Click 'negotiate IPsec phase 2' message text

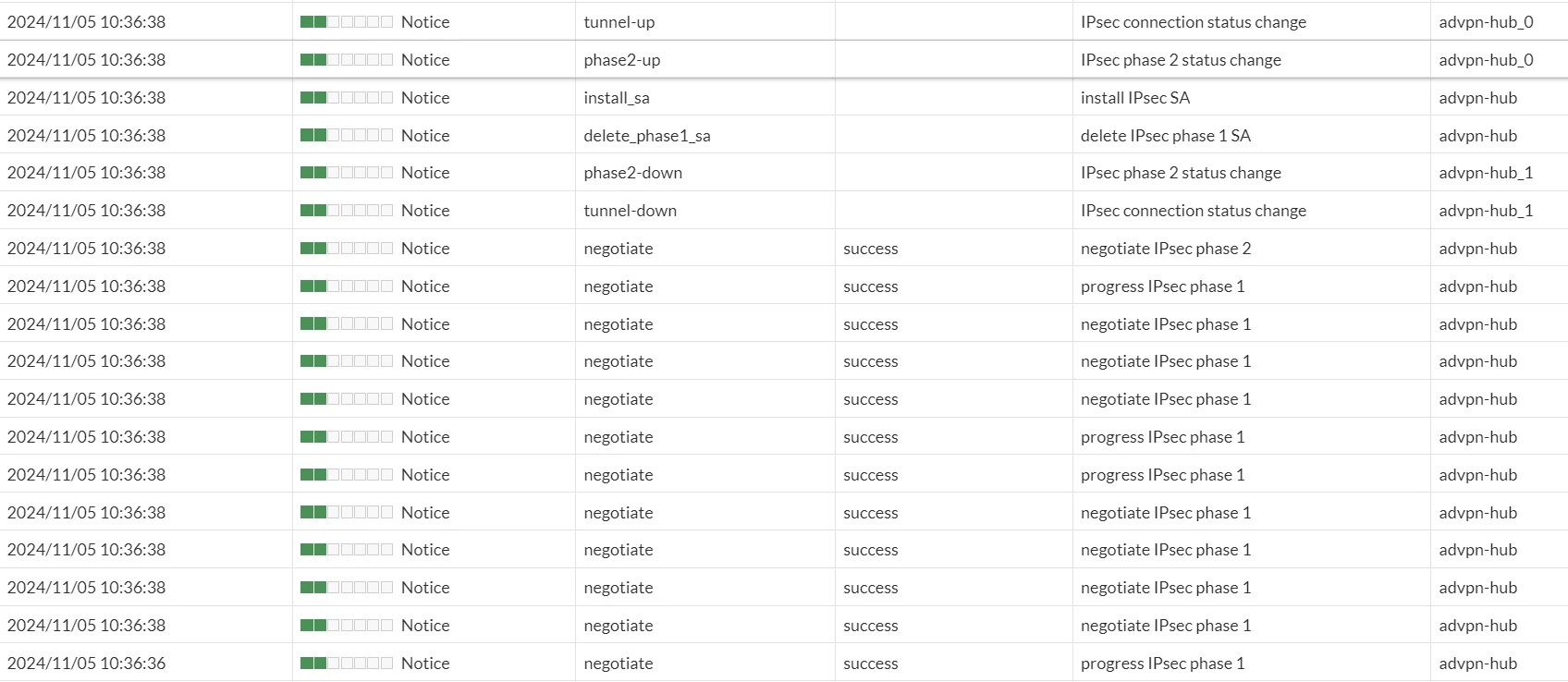[x=1166, y=248]
